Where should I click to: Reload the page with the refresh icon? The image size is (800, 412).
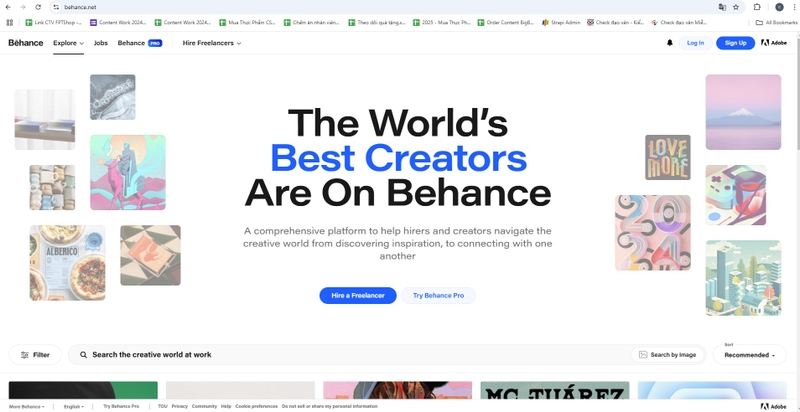click(x=38, y=7)
